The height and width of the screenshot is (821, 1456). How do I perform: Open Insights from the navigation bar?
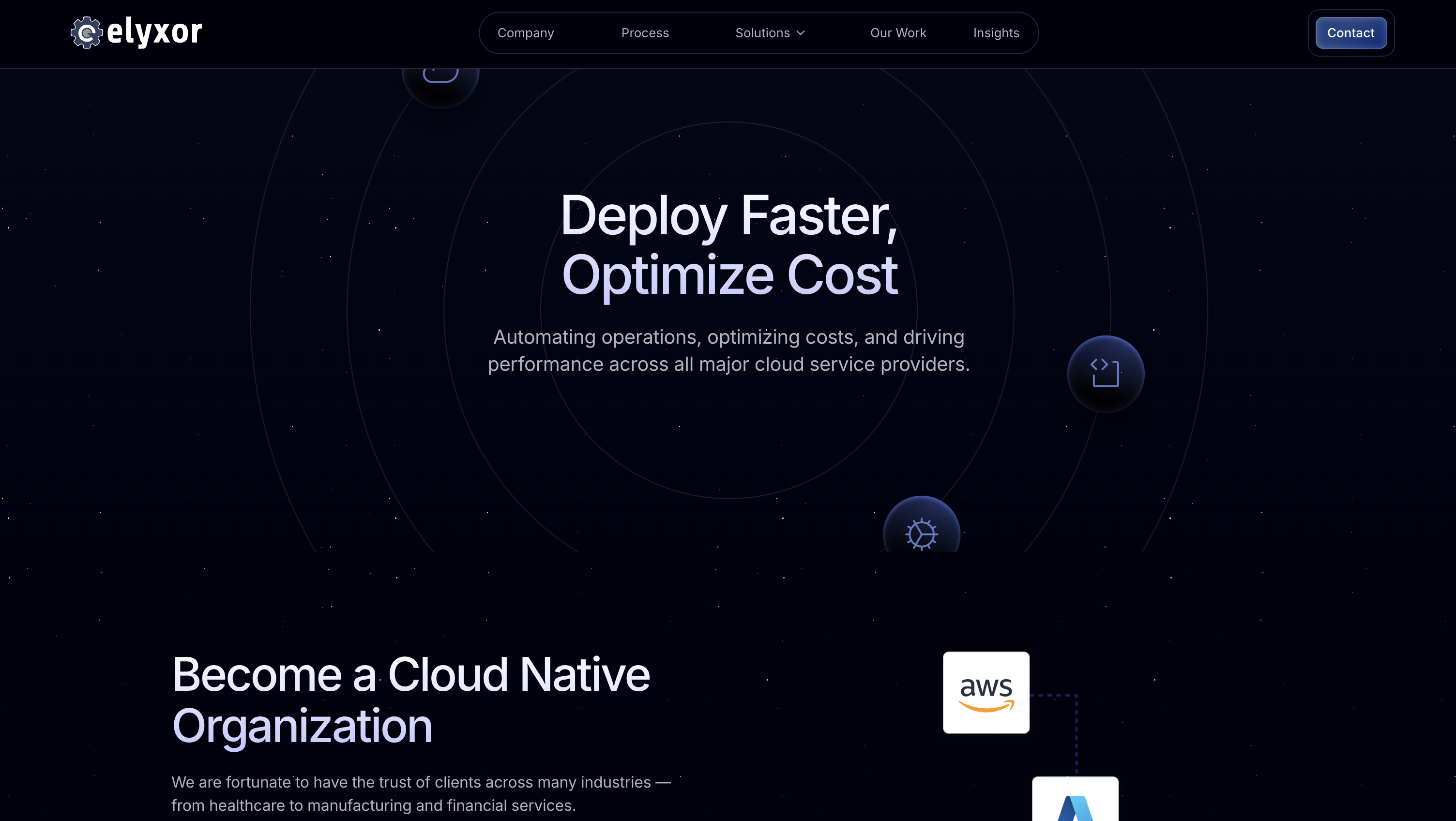tap(996, 33)
